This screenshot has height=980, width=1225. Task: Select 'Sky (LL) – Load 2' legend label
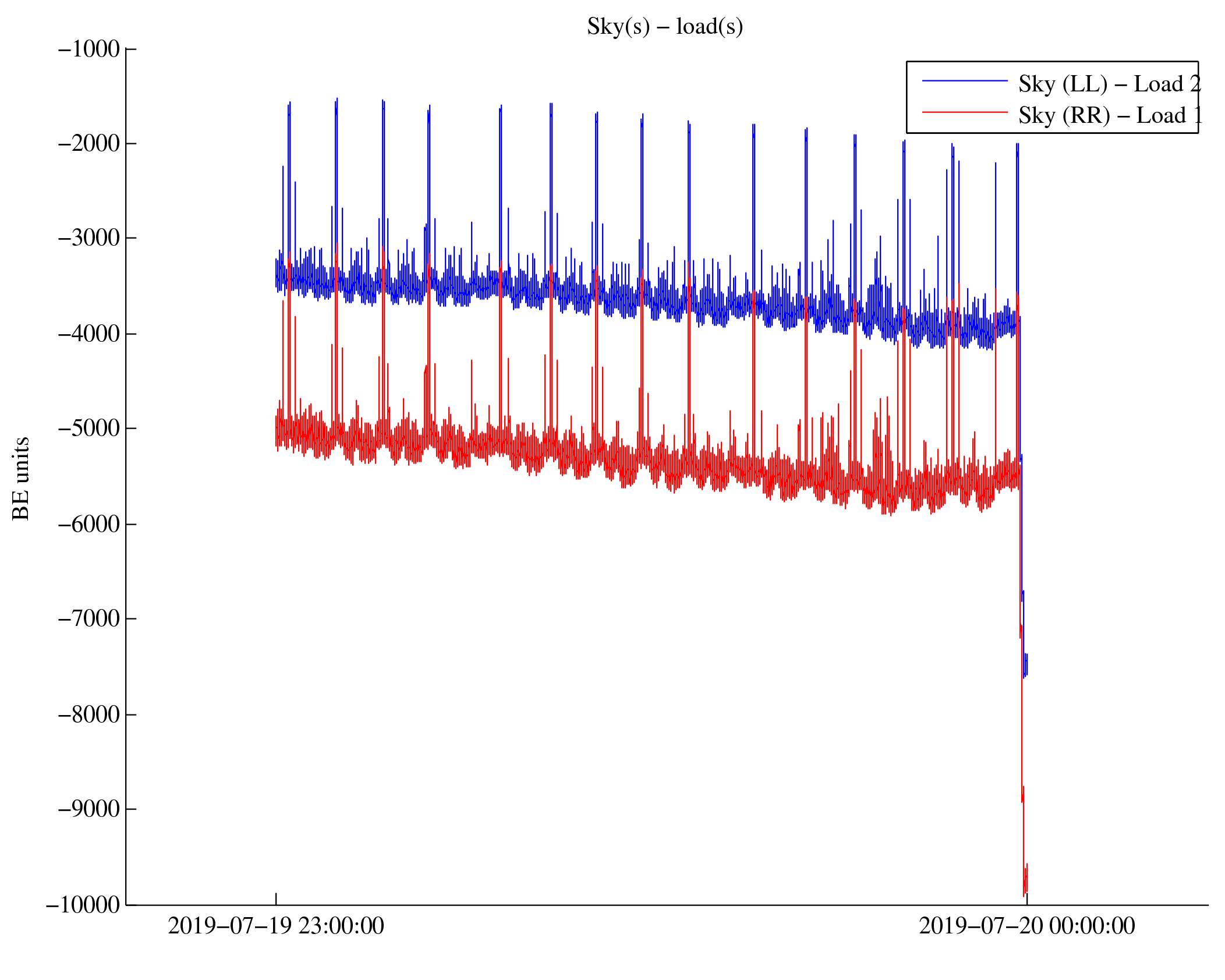click(x=1109, y=84)
